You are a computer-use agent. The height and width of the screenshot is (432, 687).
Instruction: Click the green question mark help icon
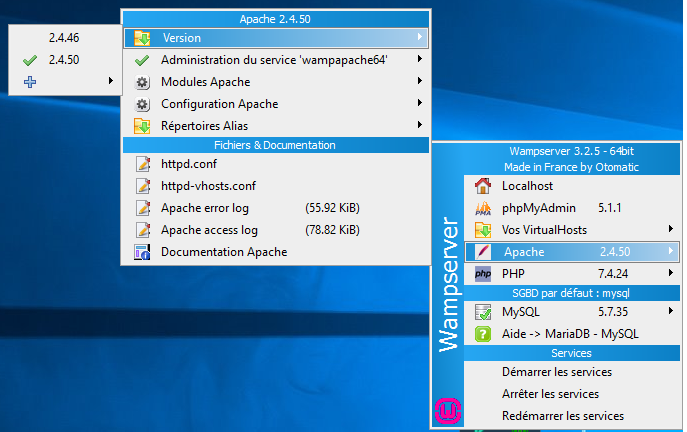tap(483, 334)
